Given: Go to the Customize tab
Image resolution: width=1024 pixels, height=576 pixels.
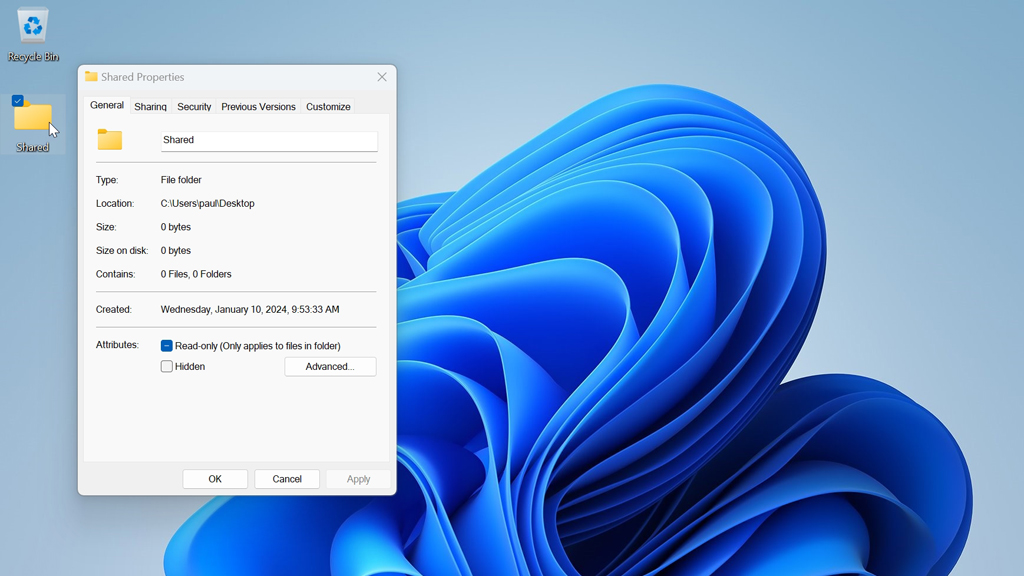Looking at the screenshot, I should [328, 107].
